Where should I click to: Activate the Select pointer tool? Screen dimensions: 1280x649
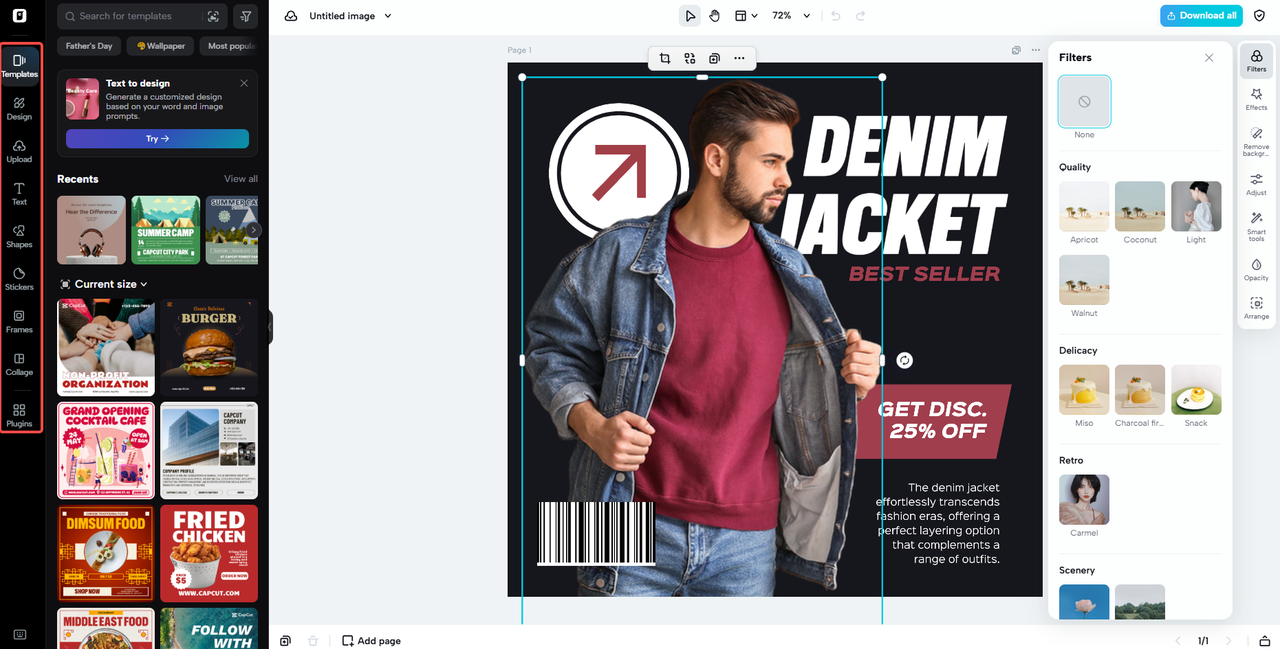tap(690, 16)
